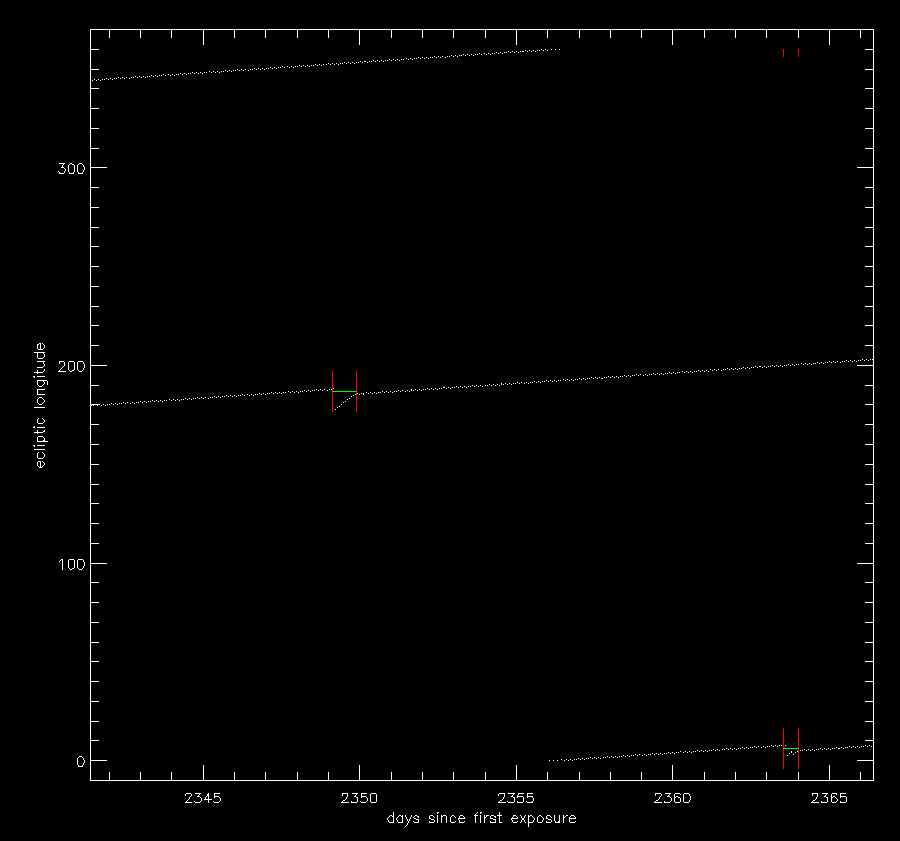The image size is (900, 841).
Task: Click the y-axis tick label 0
Action: click(x=80, y=762)
